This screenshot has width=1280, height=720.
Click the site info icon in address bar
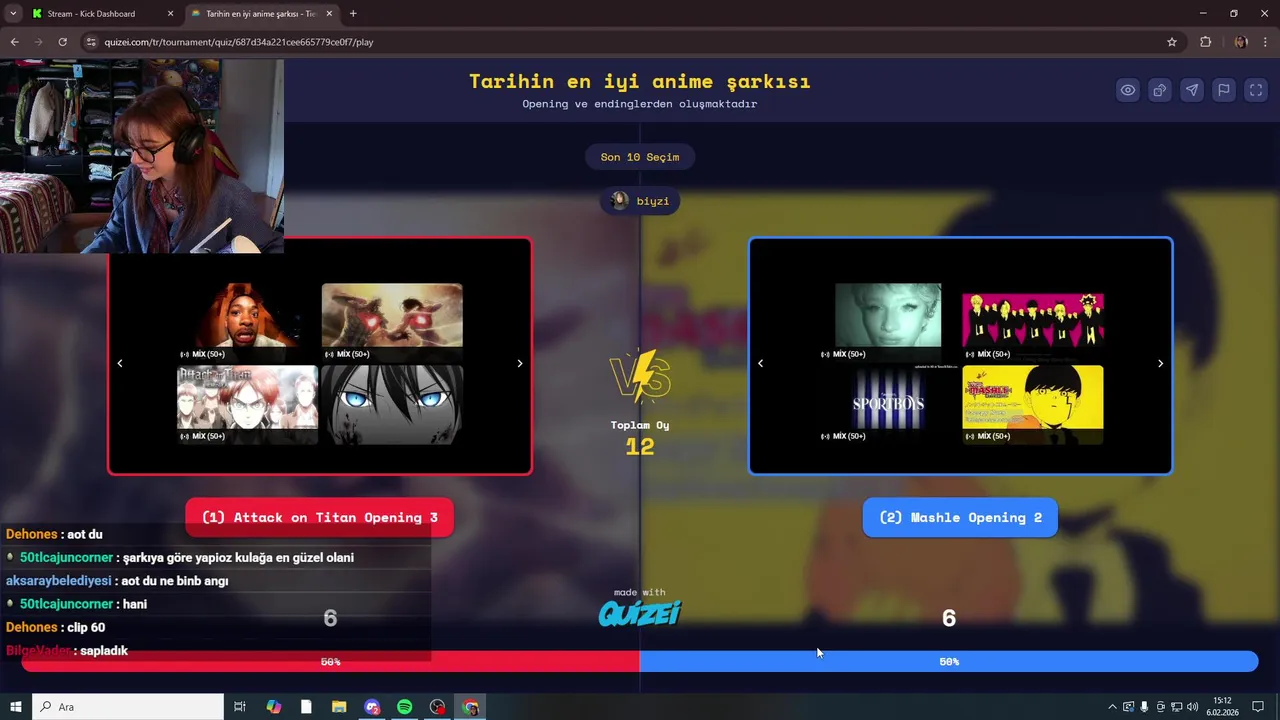tap(91, 42)
